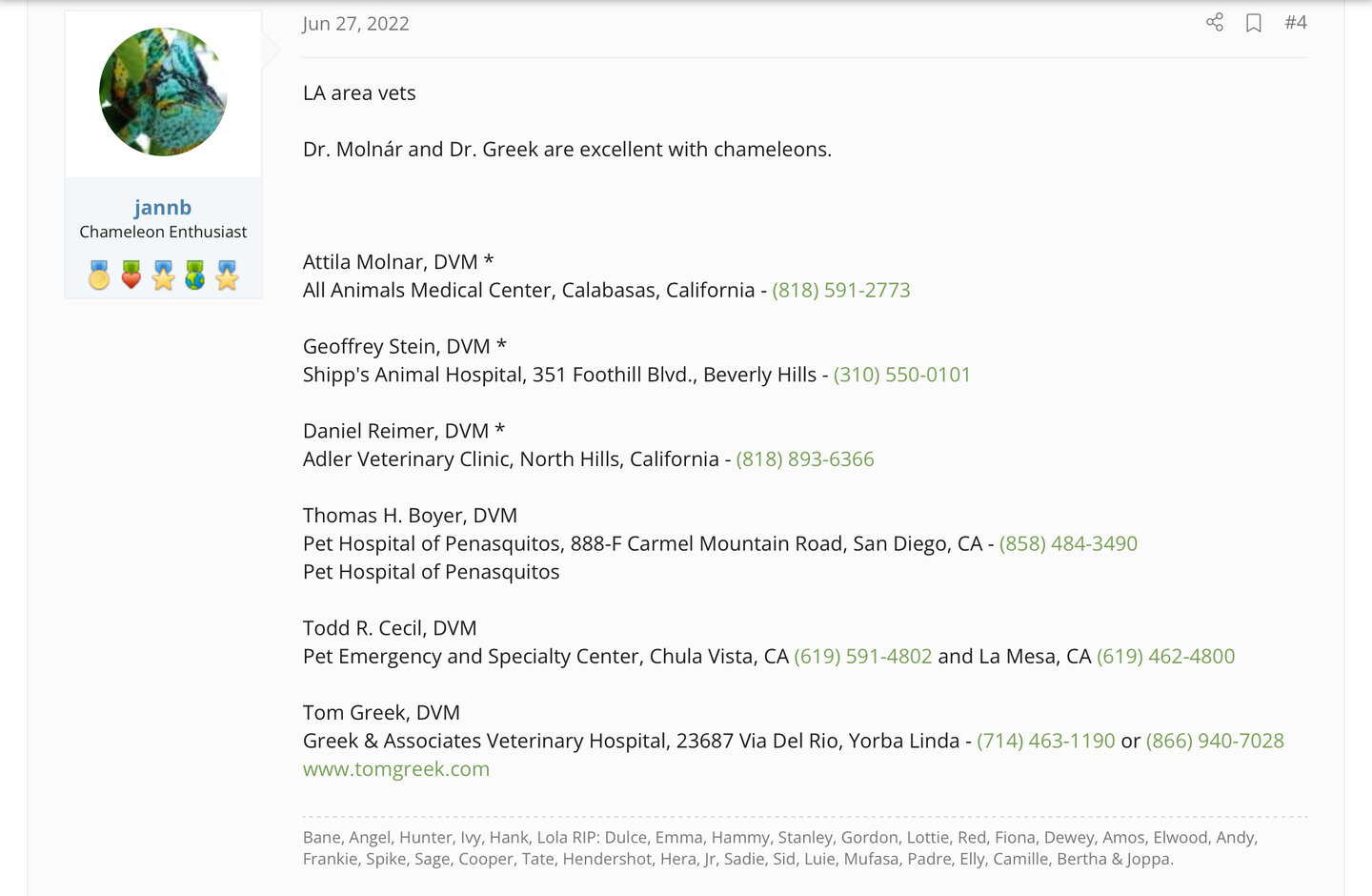
Task: Click the Jun 27, 2022 post date
Action: (x=355, y=24)
